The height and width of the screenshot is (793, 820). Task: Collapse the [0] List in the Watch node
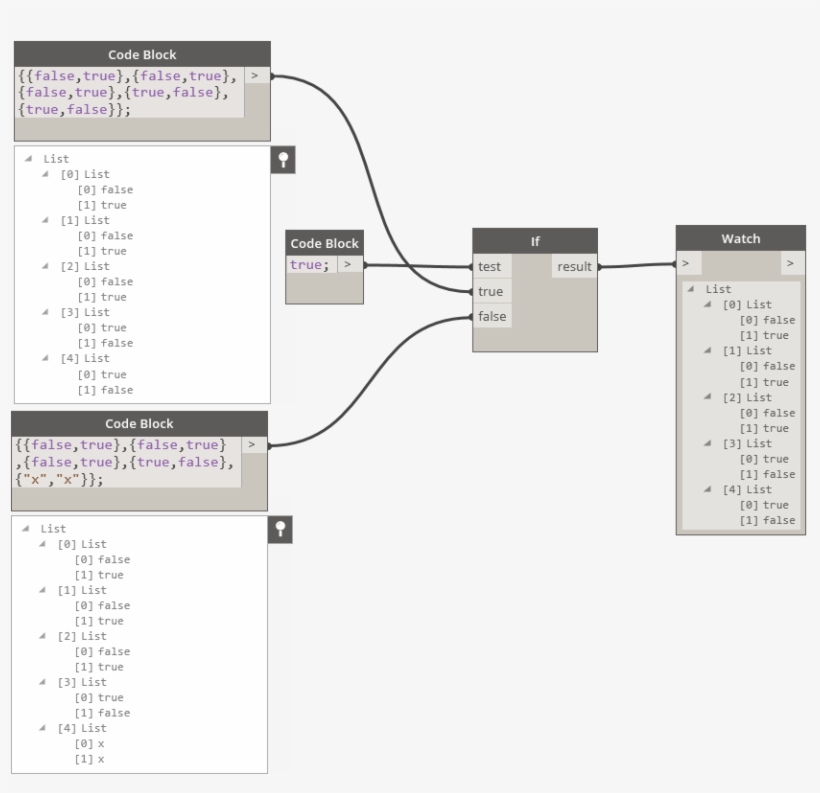[x=709, y=304]
